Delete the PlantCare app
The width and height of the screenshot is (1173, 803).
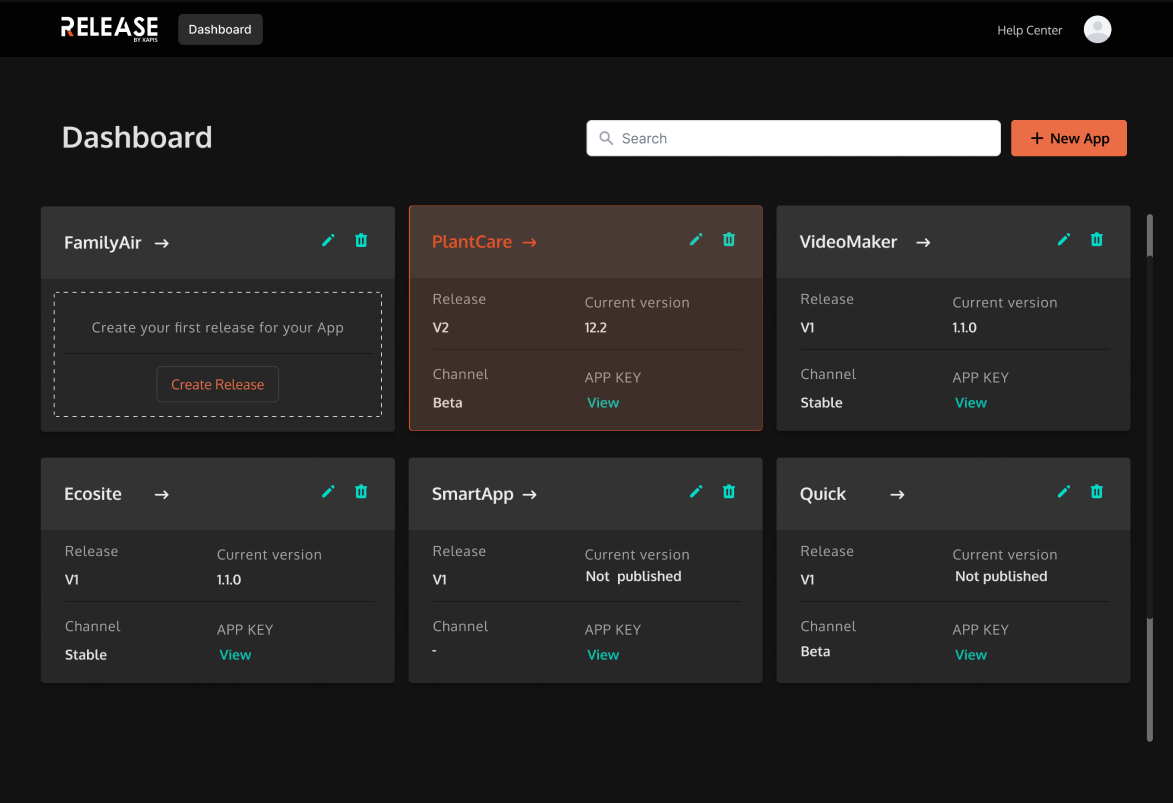coord(728,240)
